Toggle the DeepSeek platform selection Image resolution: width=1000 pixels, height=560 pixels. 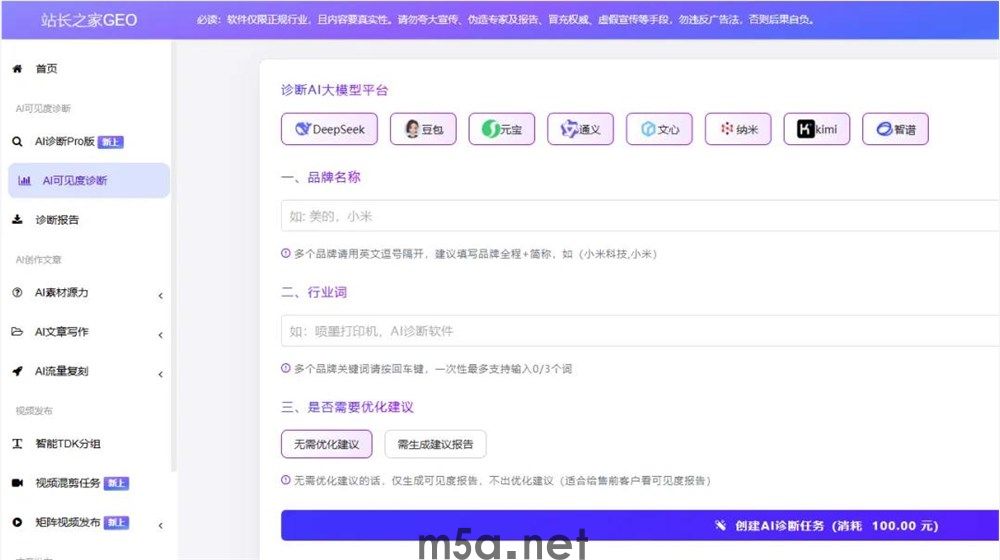329,129
